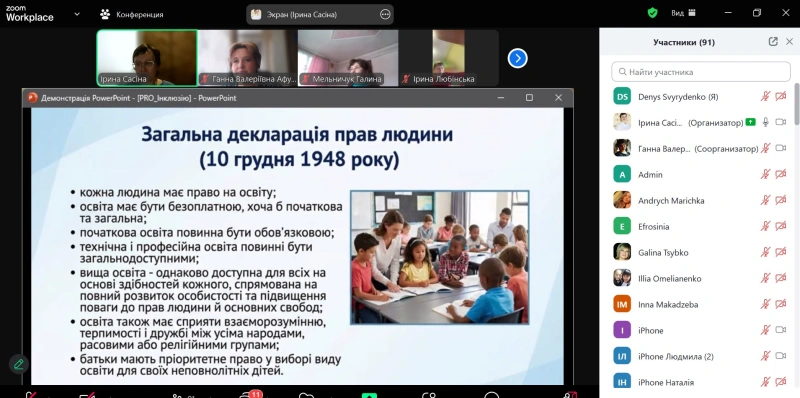Click the green annotation pencil button
This screenshot has height=398, width=800.
[x=19, y=364]
